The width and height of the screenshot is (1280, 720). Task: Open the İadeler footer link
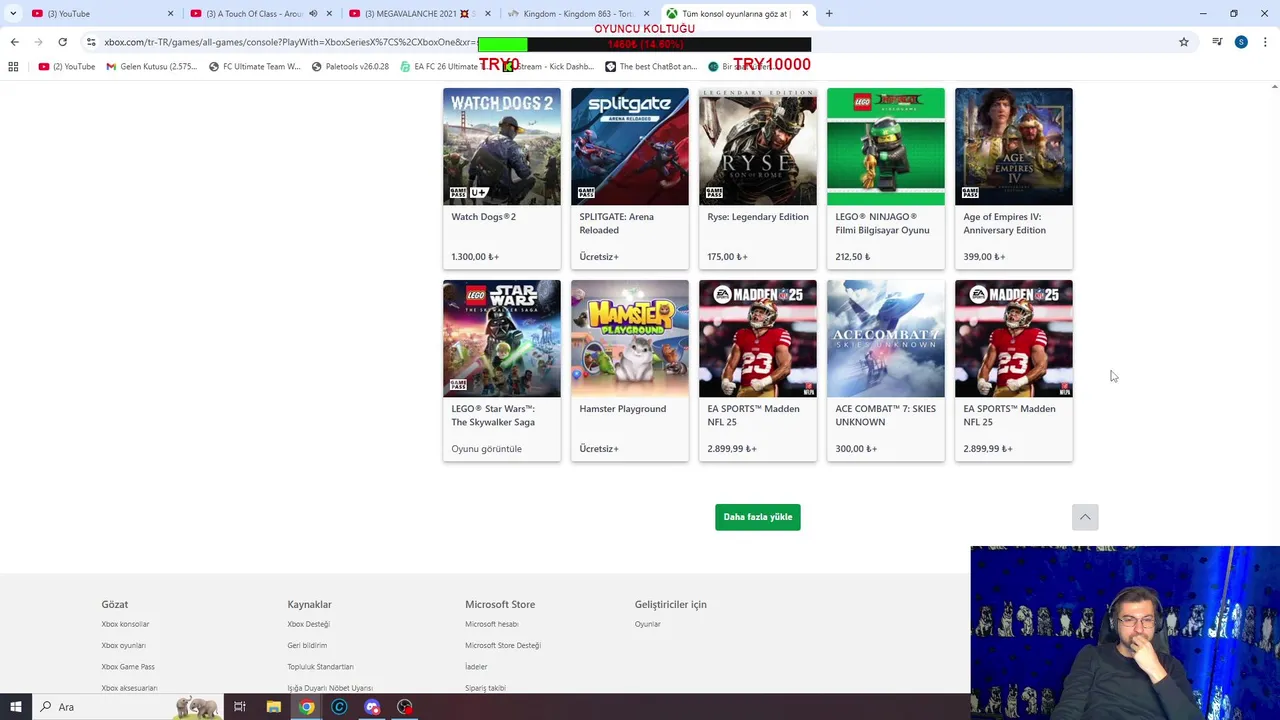point(476,667)
